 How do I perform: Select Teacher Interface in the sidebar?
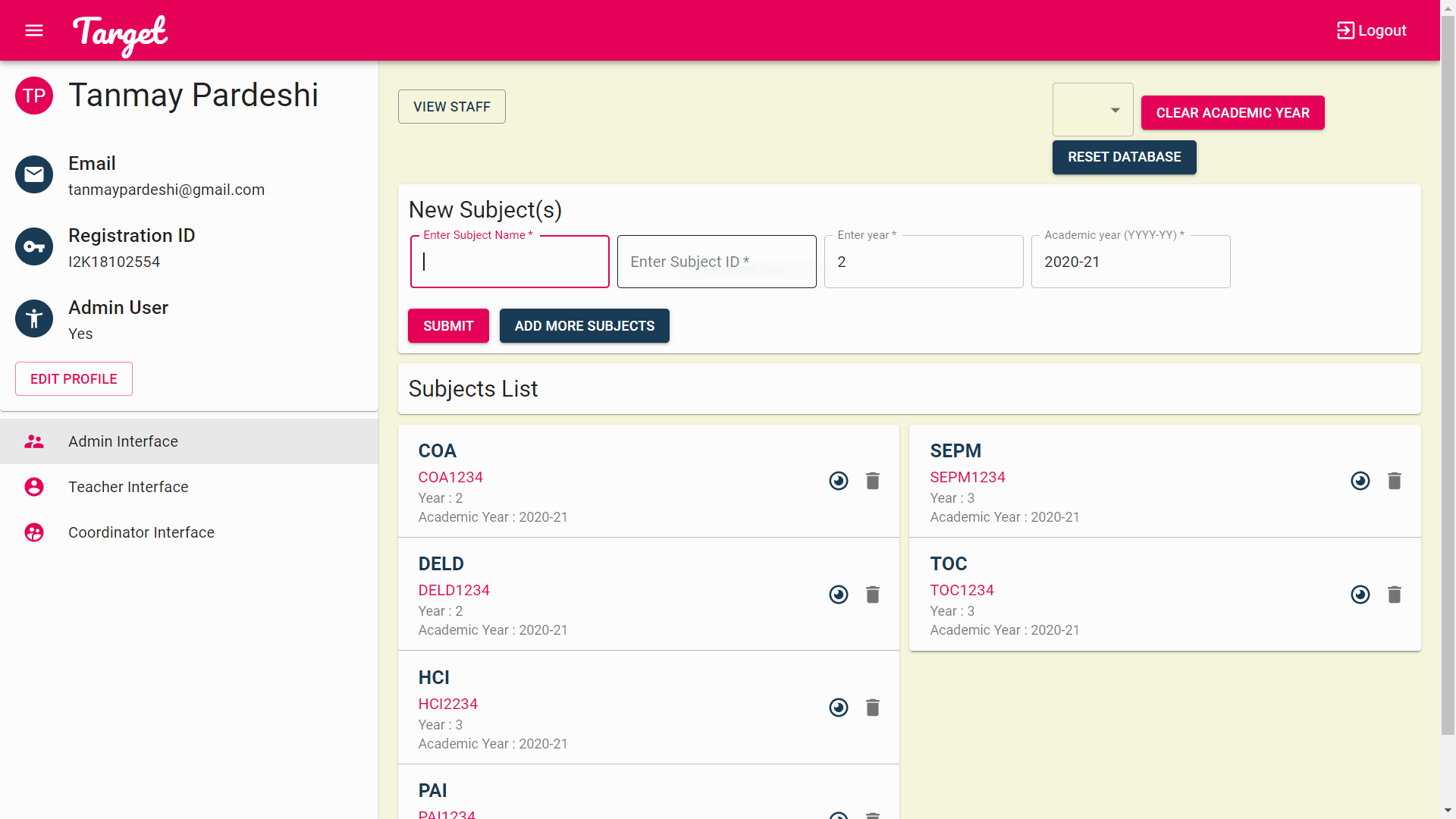coord(128,487)
